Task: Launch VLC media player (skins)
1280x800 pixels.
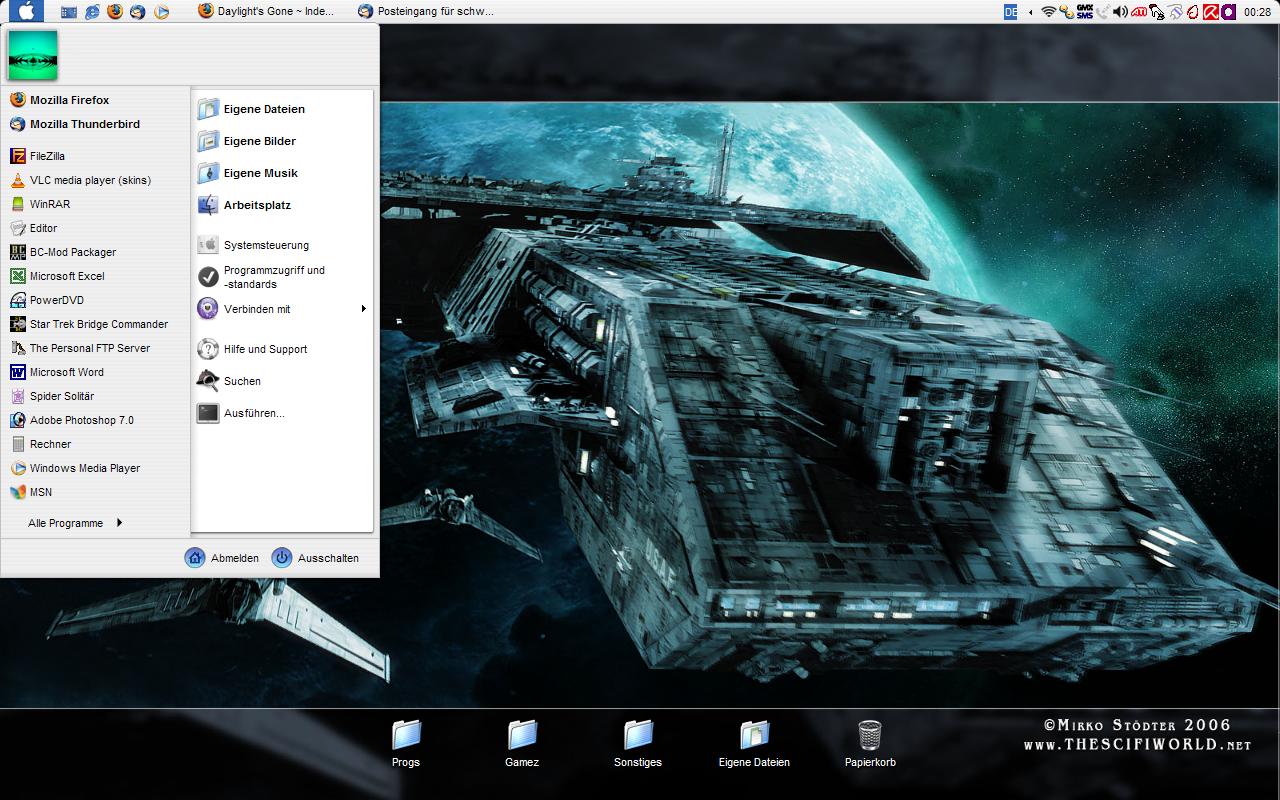Action: click(x=89, y=180)
